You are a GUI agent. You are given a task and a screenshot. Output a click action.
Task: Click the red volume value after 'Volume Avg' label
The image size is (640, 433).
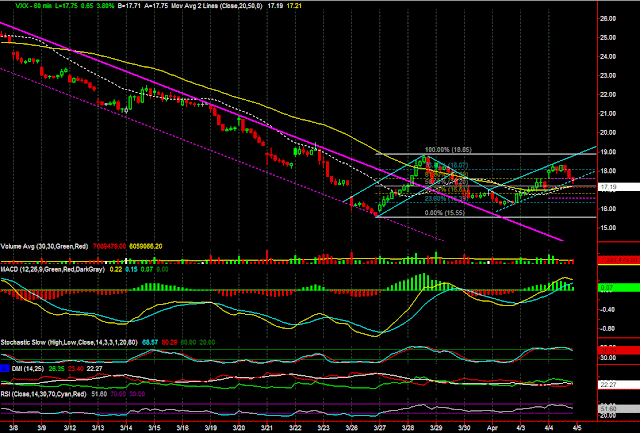tap(109, 246)
